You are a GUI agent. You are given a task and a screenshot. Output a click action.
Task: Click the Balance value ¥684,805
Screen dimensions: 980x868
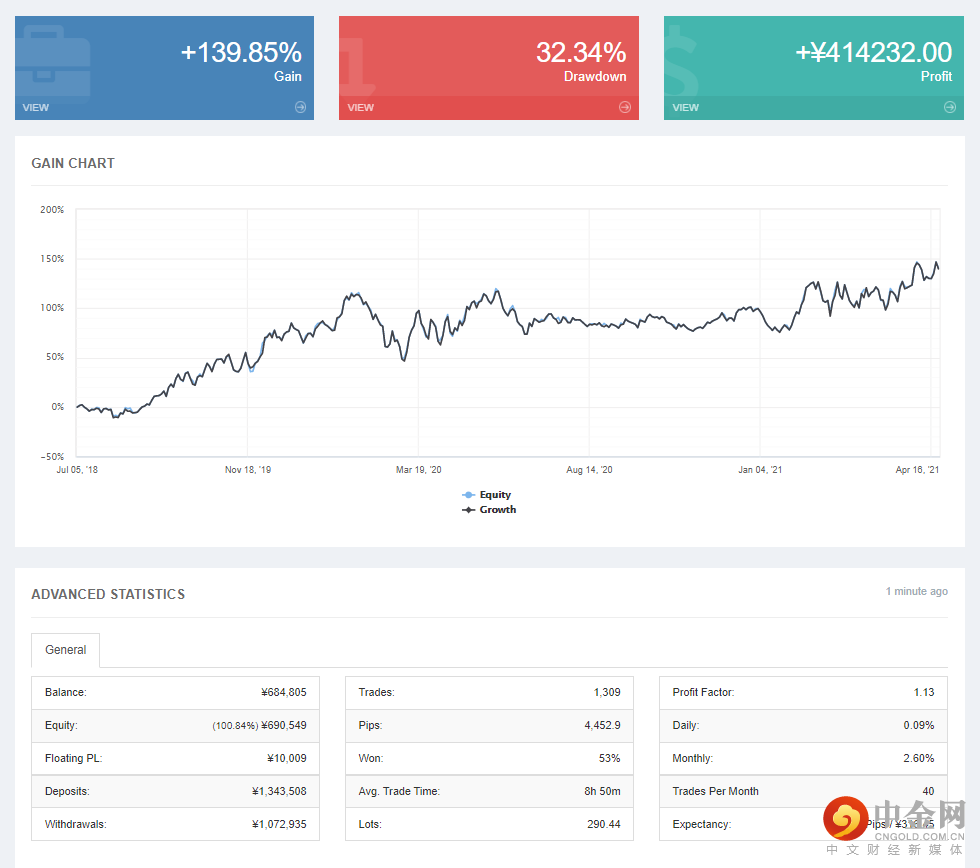tap(284, 692)
